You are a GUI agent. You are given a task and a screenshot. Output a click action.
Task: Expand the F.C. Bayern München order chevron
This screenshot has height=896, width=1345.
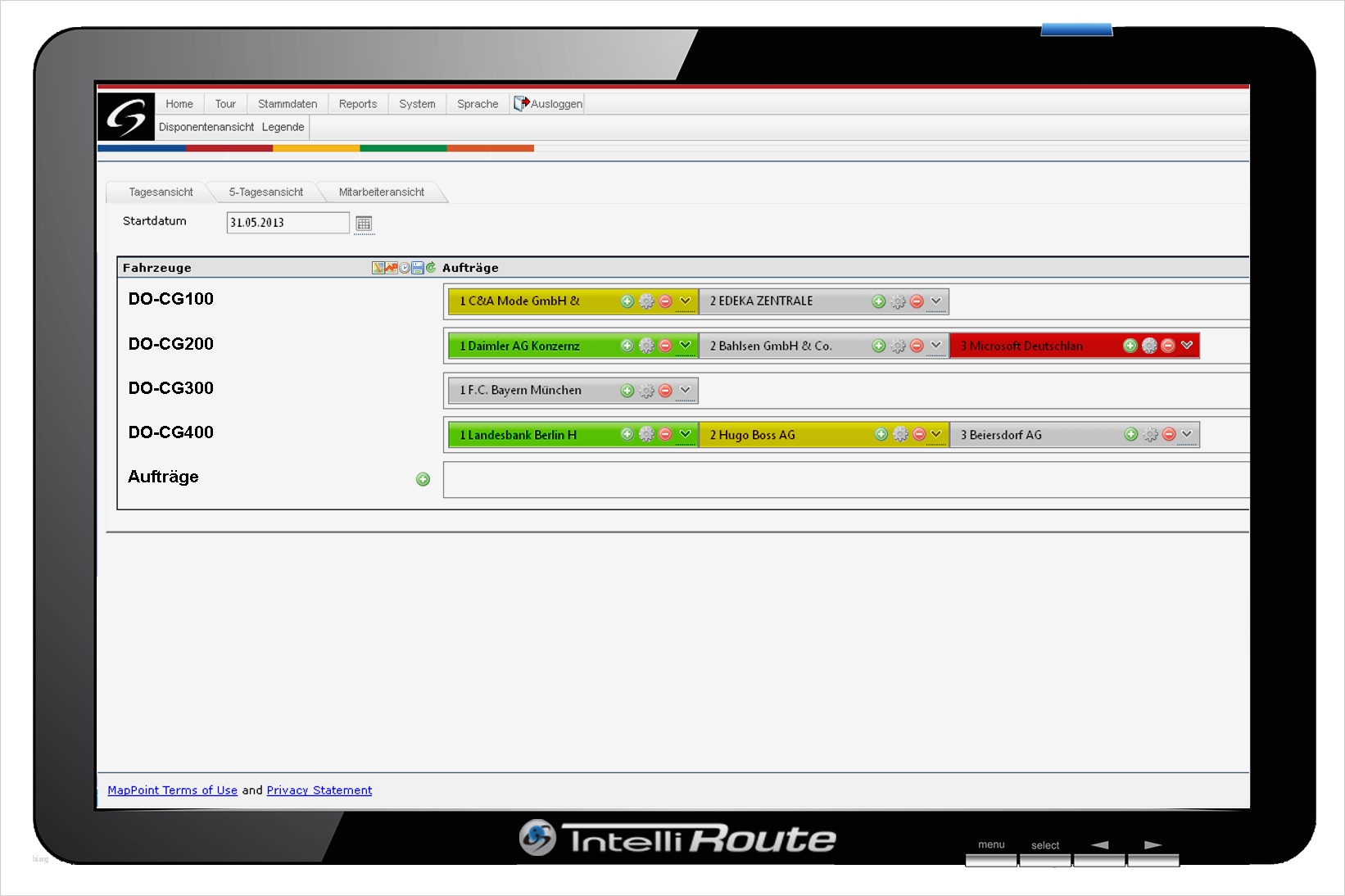(x=686, y=391)
